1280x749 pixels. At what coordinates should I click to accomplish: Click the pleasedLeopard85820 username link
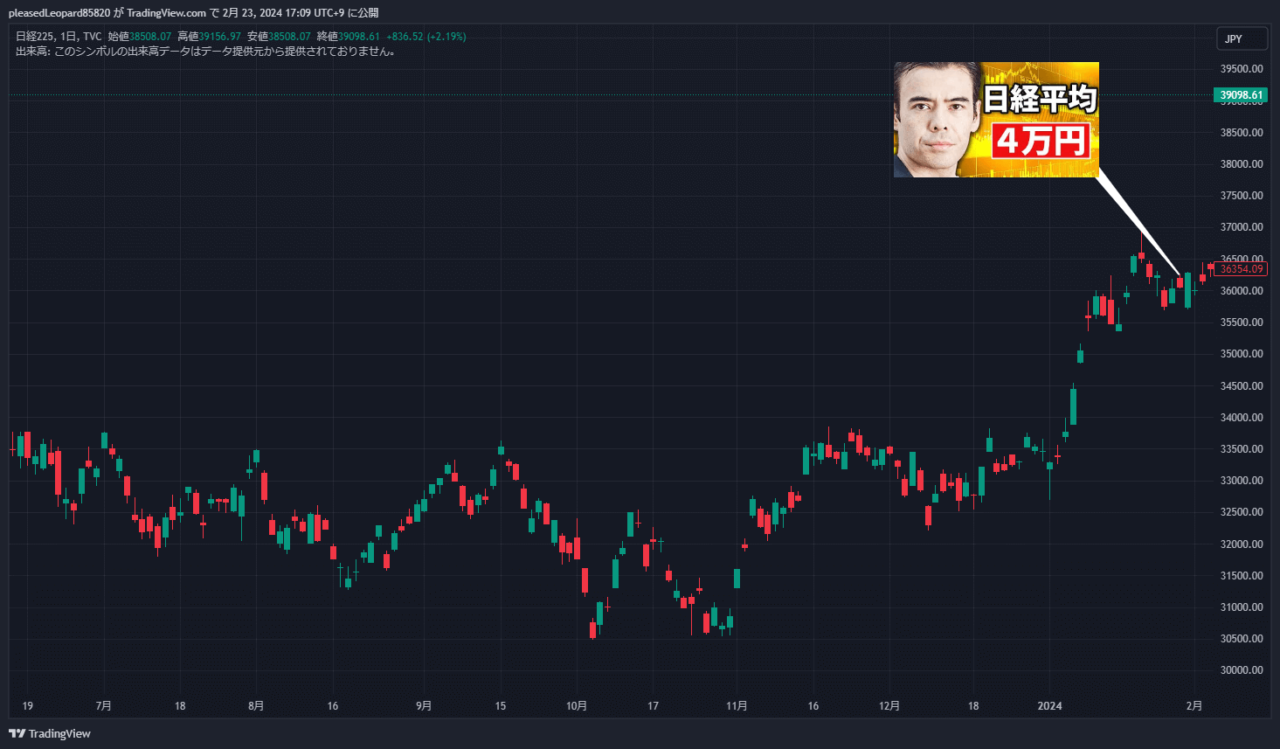[58, 12]
